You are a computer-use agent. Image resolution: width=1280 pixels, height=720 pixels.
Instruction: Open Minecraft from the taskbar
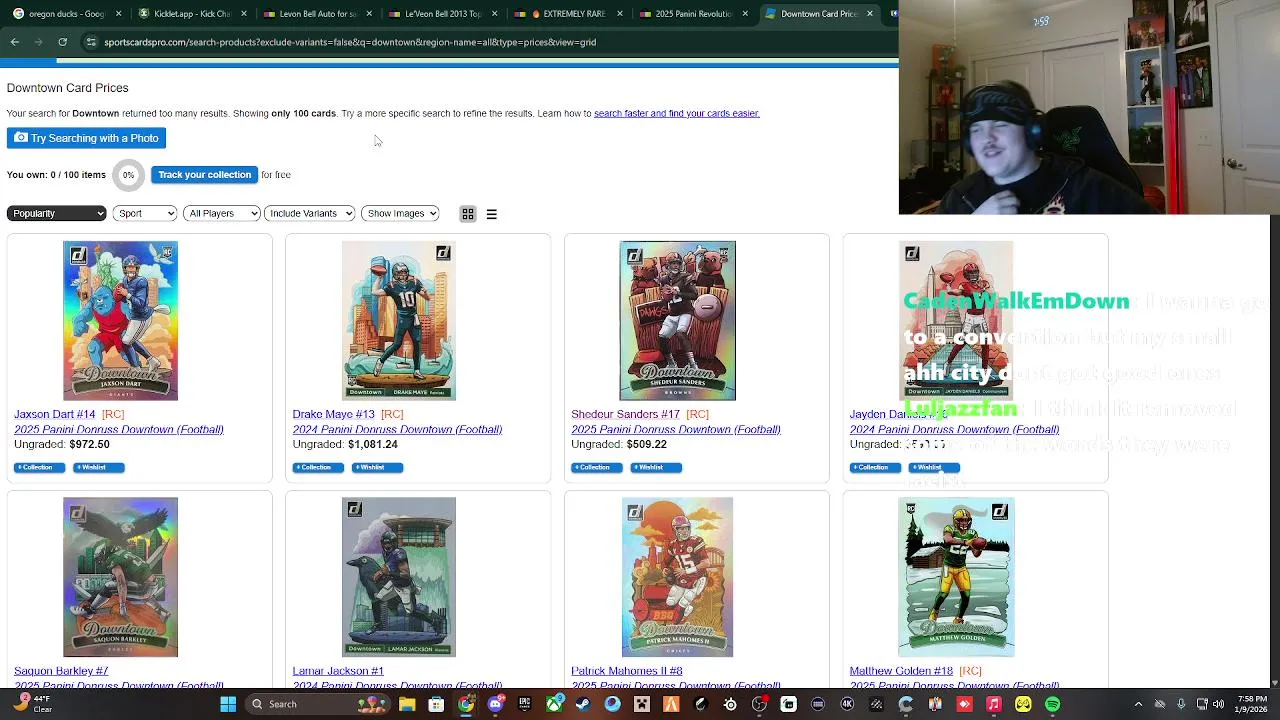[642, 704]
